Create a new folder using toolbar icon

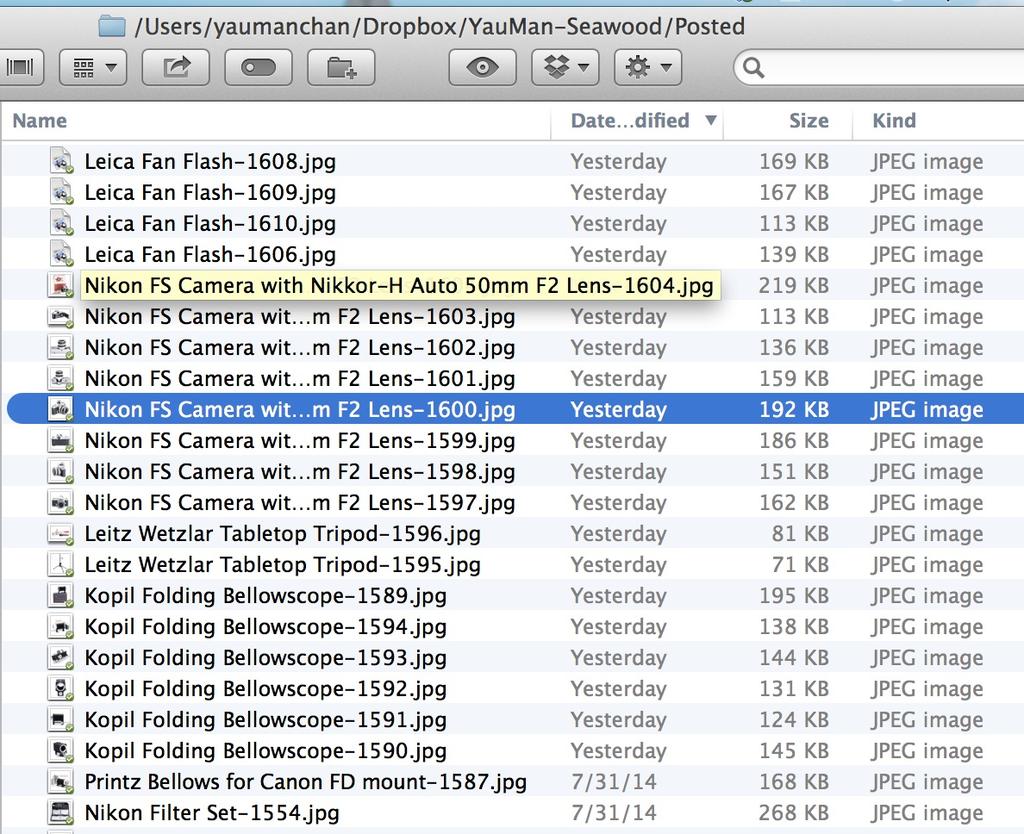pyautogui.click(x=341, y=67)
